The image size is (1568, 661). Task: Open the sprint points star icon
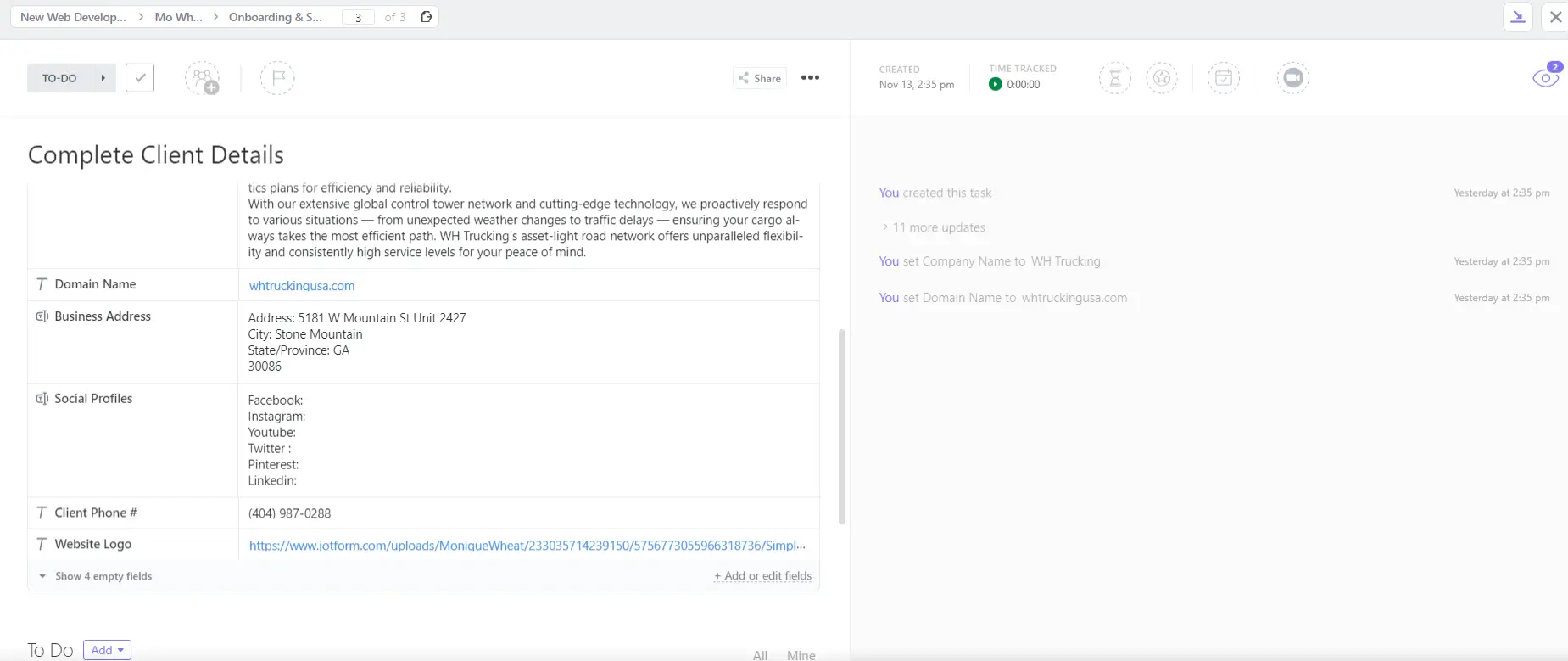[1162, 78]
